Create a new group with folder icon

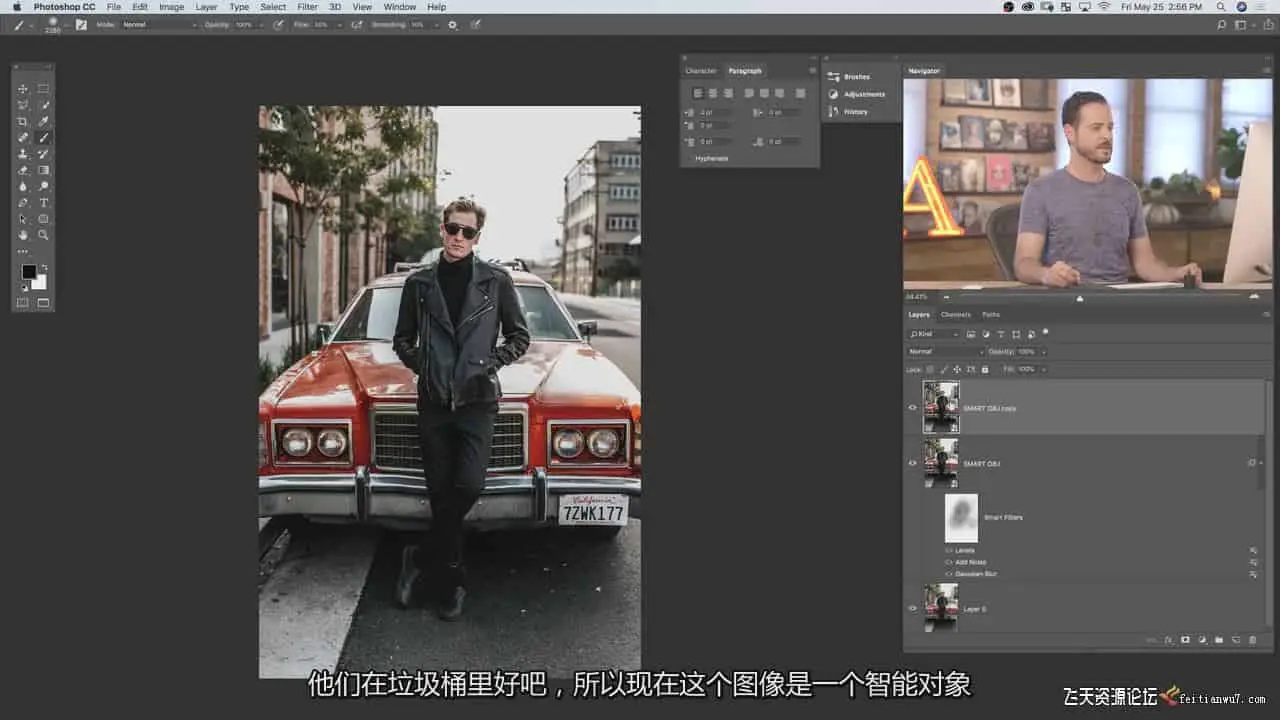(x=1218, y=640)
